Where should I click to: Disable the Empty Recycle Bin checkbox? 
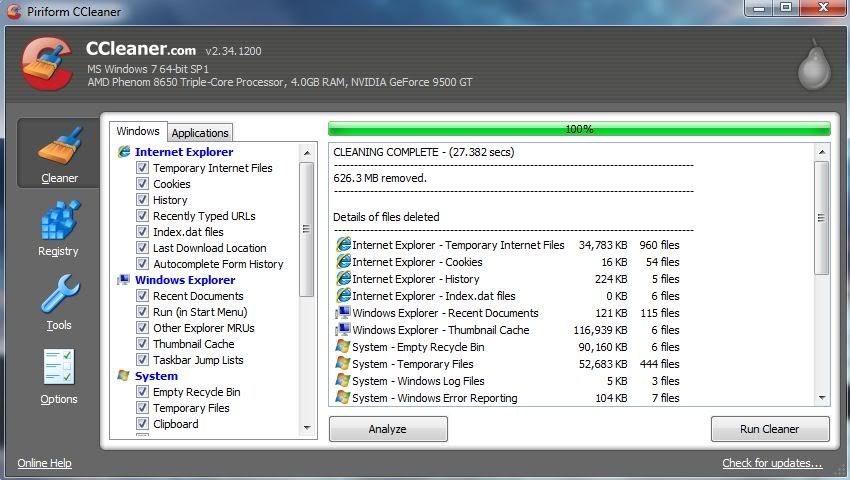[142, 392]
